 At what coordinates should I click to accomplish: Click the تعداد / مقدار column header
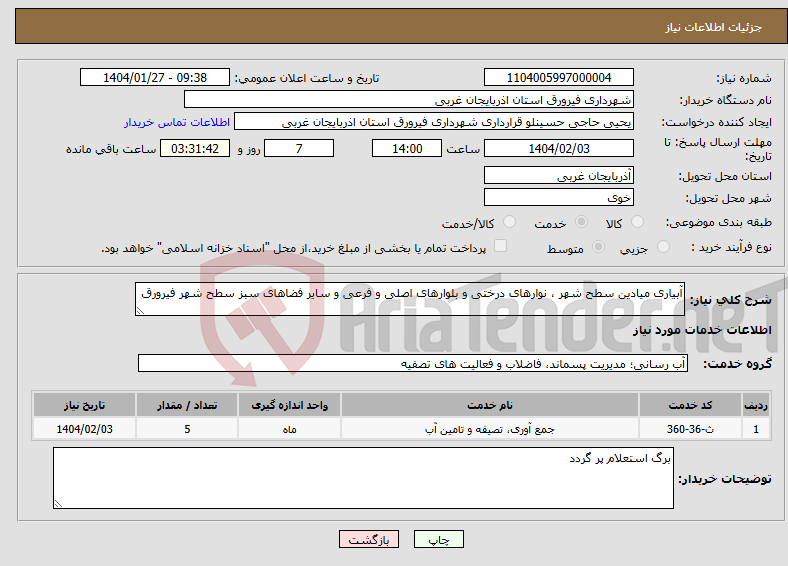click(187, 405)
